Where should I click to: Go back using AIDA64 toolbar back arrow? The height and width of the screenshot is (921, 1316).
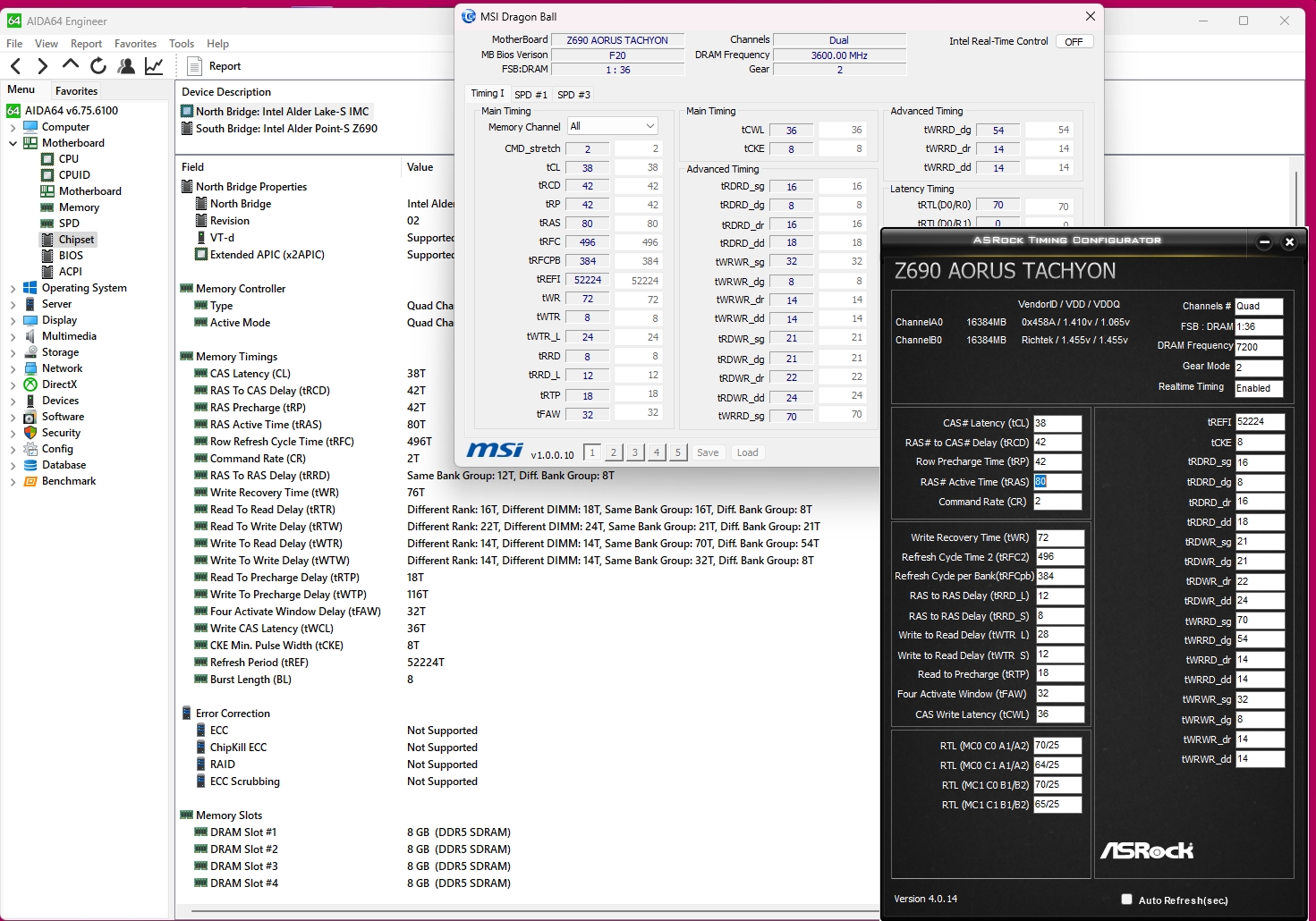tap(16, 66)
